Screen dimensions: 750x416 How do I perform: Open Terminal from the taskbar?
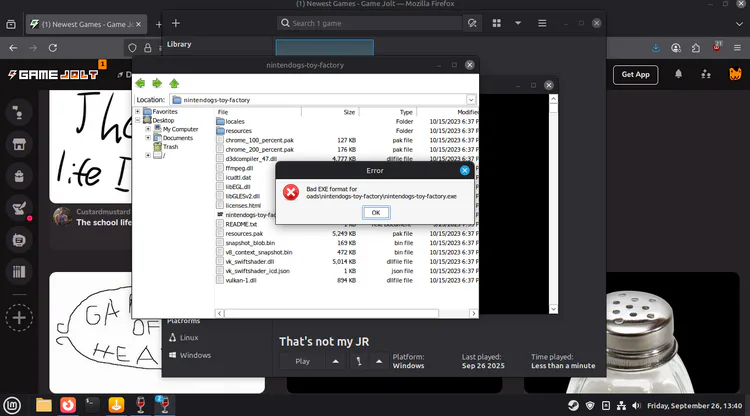[92, 405]
